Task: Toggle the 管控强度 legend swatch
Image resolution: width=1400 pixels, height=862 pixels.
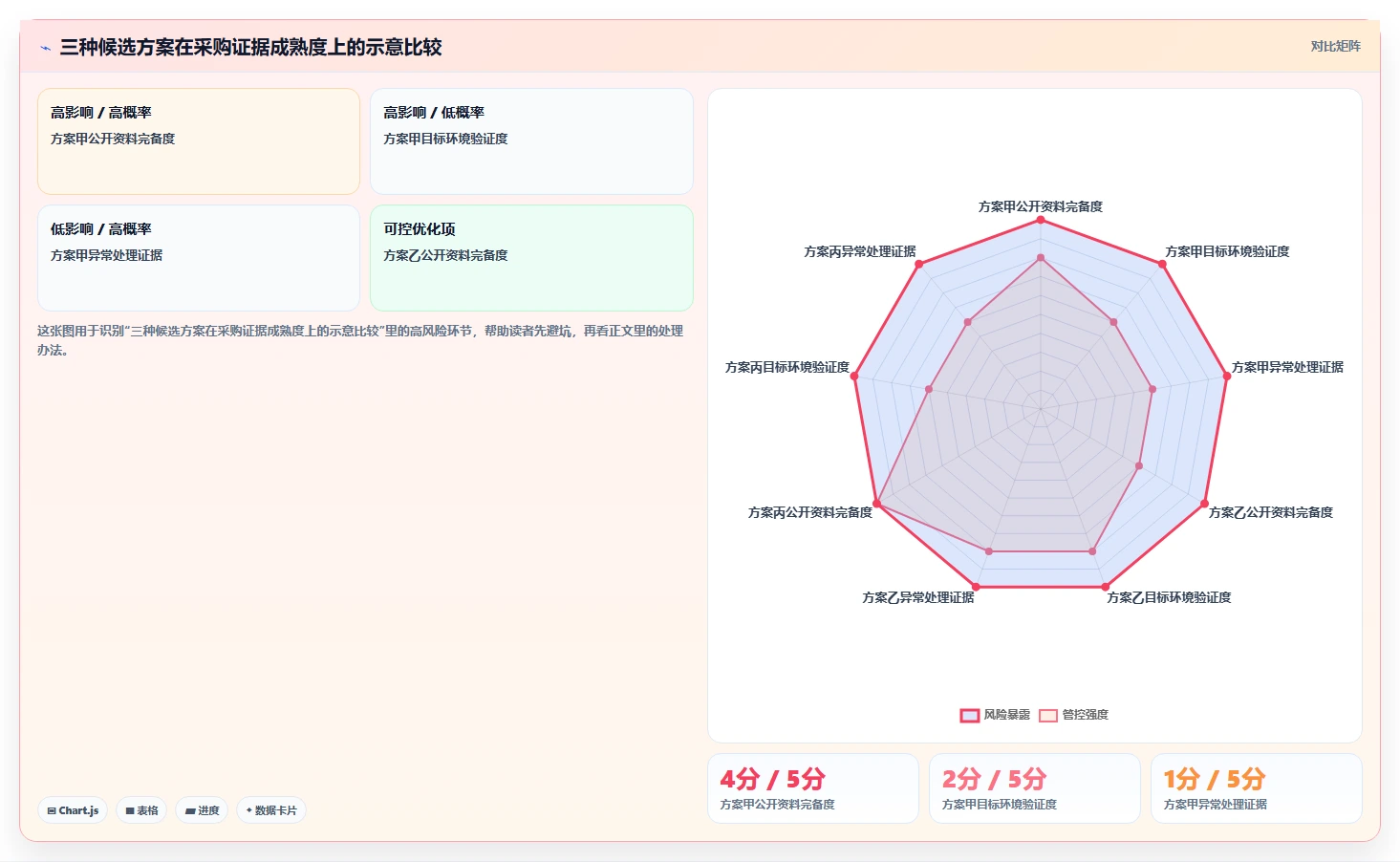Action: pyautogui.click(x=1048, y=715)
